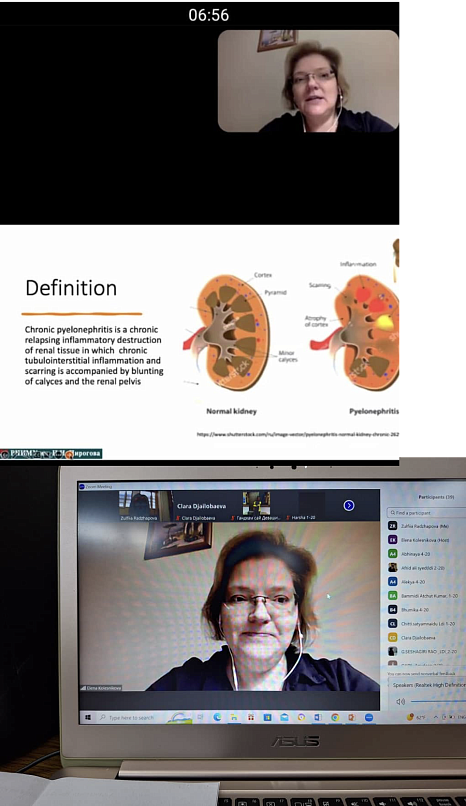Viewport: 466px width, 806px height.
Task: Show hidden system tray icons
Action: point(437,718)
